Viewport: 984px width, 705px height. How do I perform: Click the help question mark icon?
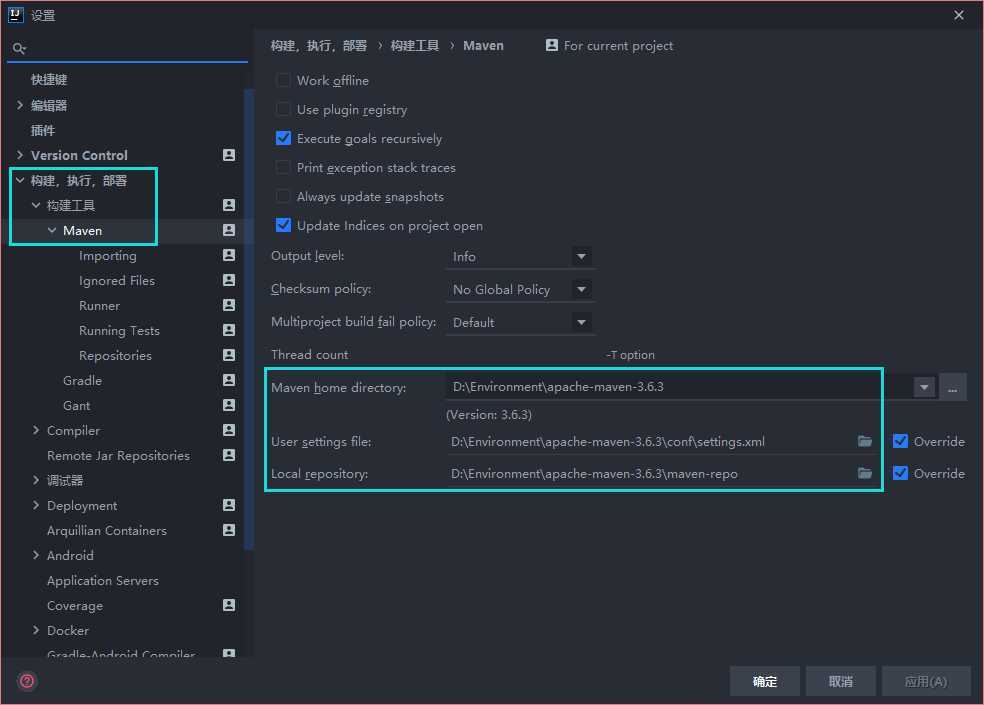click(x=27, y=681)
